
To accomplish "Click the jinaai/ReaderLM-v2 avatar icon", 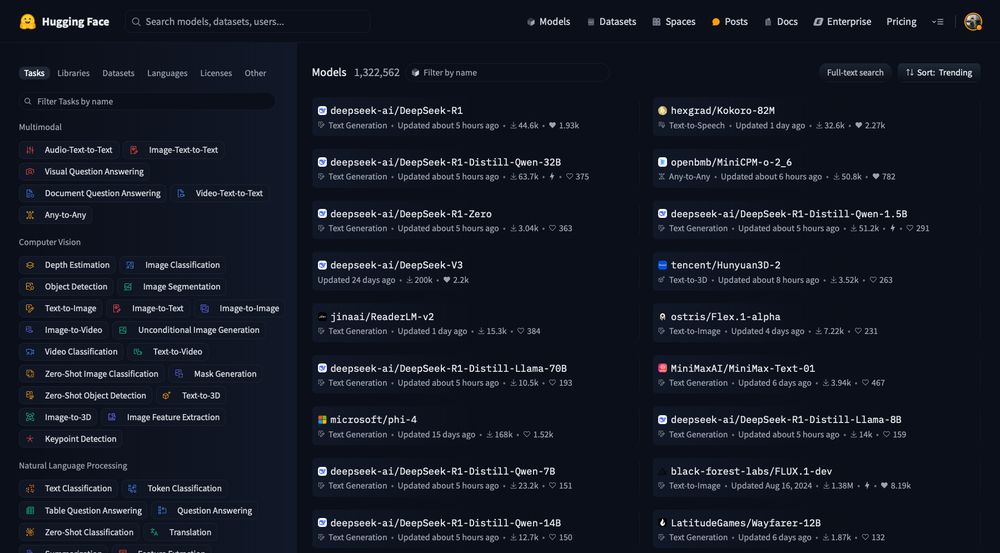I will coord(322,316).
